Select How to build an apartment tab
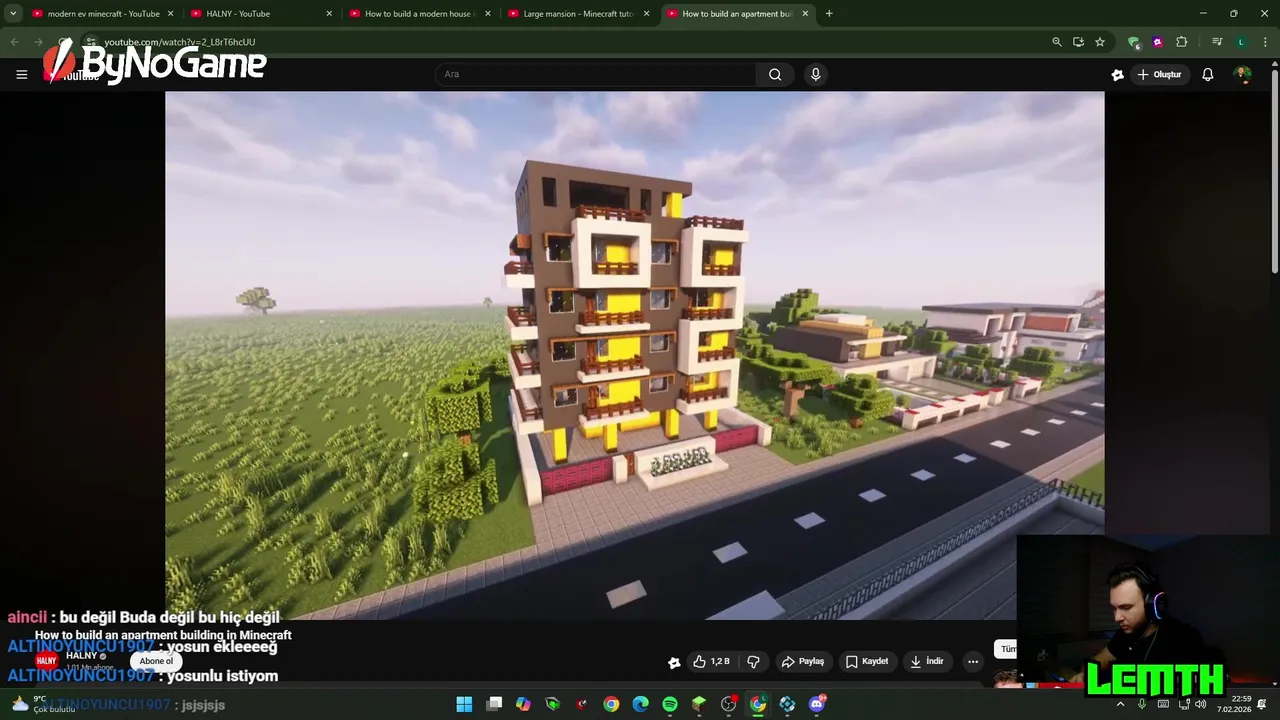 click(x=736, y=14)
